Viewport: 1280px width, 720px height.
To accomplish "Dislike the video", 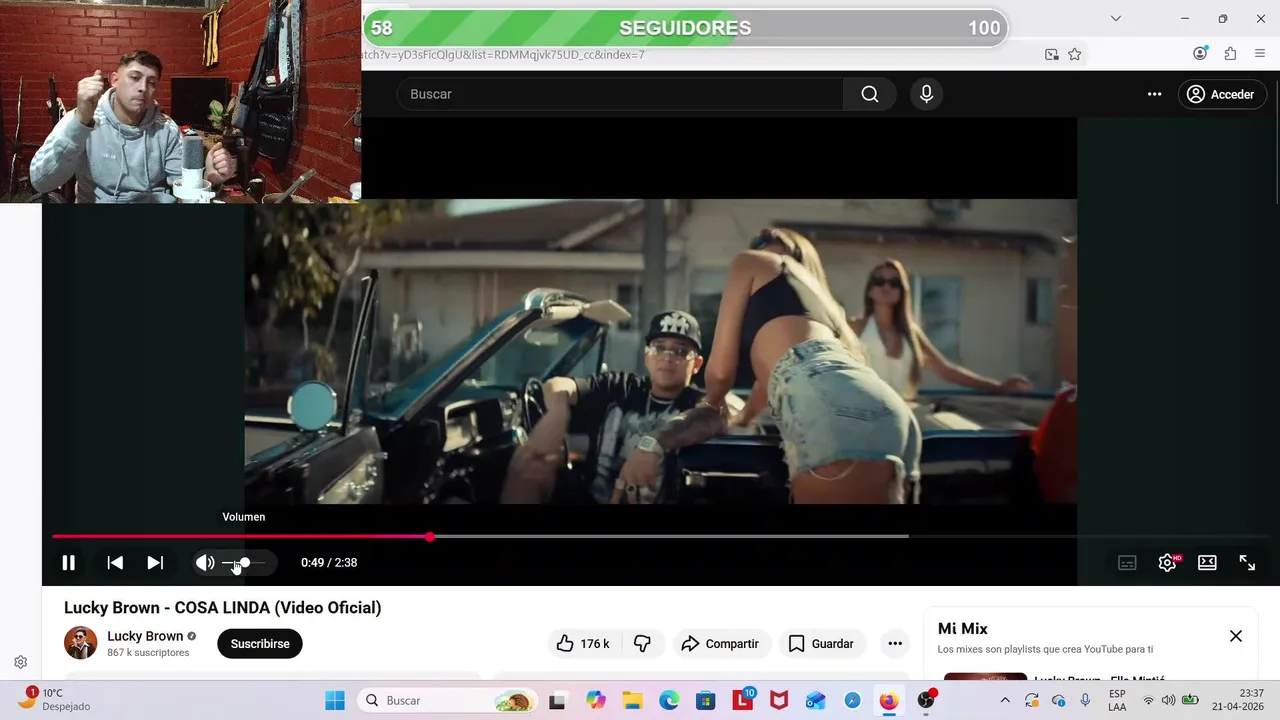I will 643,644.
